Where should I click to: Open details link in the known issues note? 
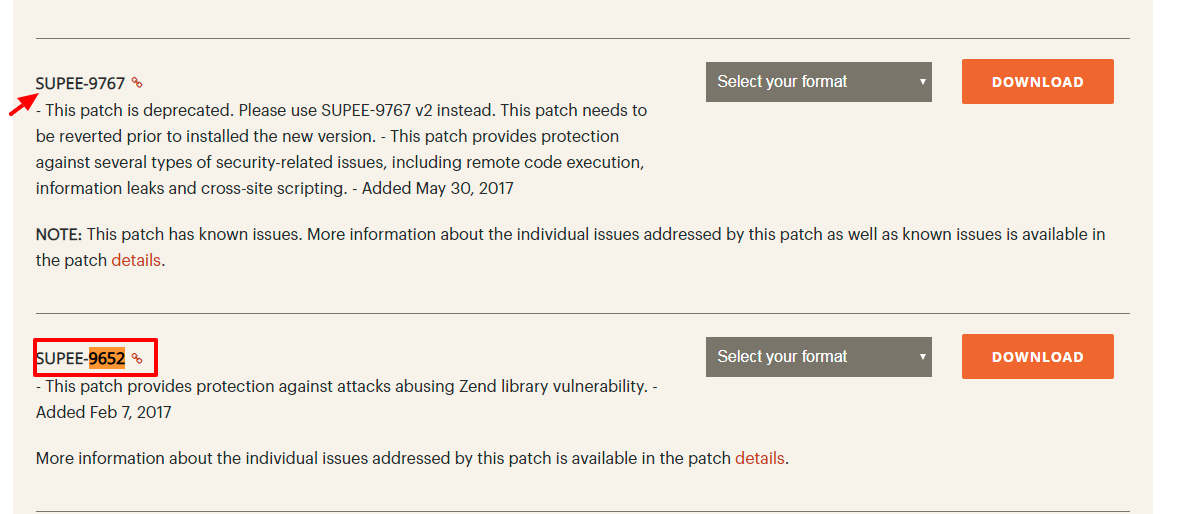[x=135, y=260]
